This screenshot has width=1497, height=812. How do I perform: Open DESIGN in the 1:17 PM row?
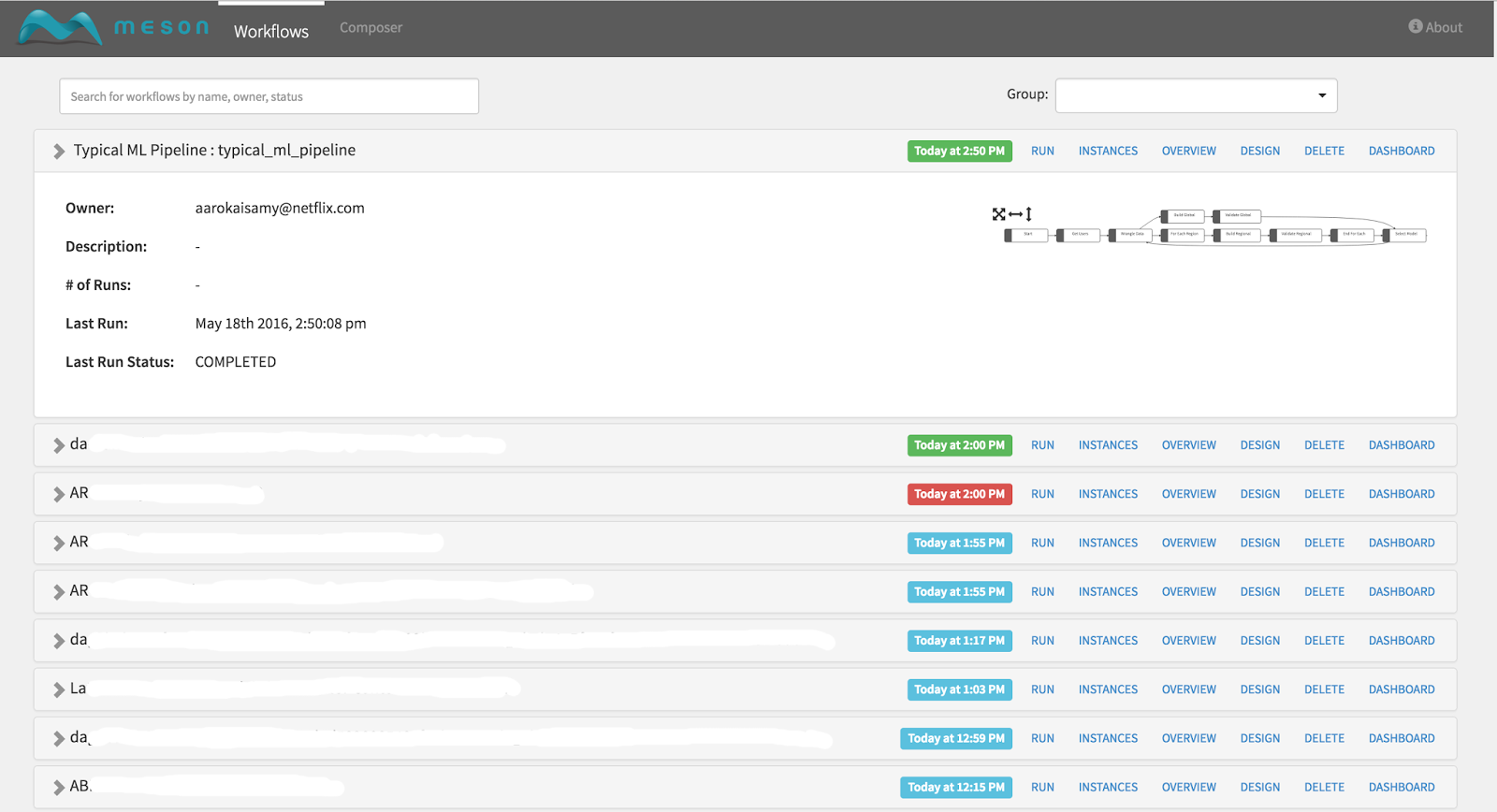(x=1260, y=641)
